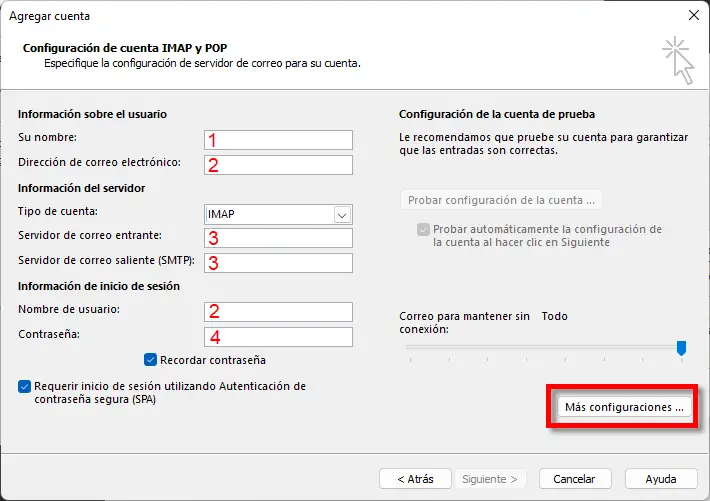Screen dimensions: 710x501
Task: Click the offline mail slider handle
Action: 681,348
